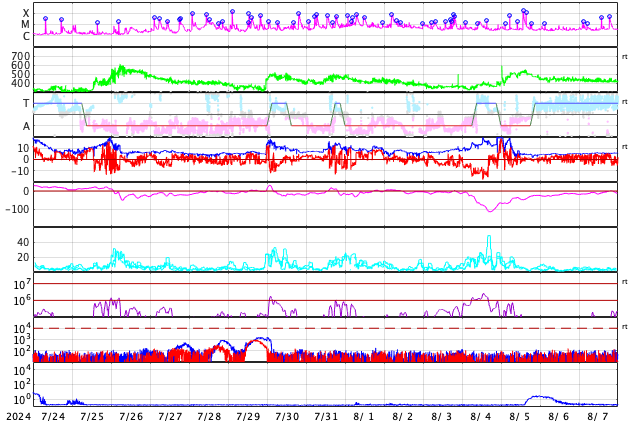Click the C flare class label

pyautogui.click(x=26, y=36)
